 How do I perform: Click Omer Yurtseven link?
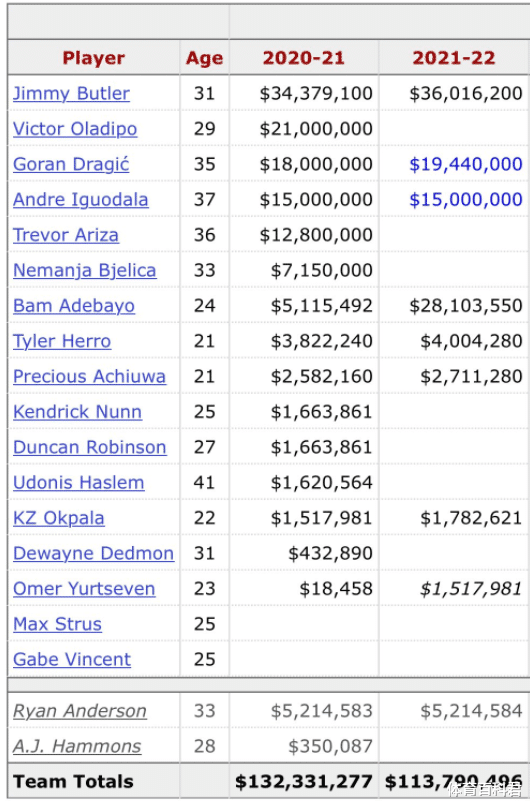click(84, 589)
